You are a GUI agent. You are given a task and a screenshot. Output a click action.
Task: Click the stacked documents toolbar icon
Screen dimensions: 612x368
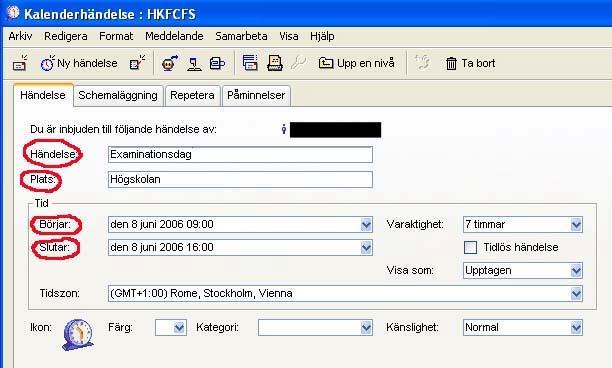217,63
